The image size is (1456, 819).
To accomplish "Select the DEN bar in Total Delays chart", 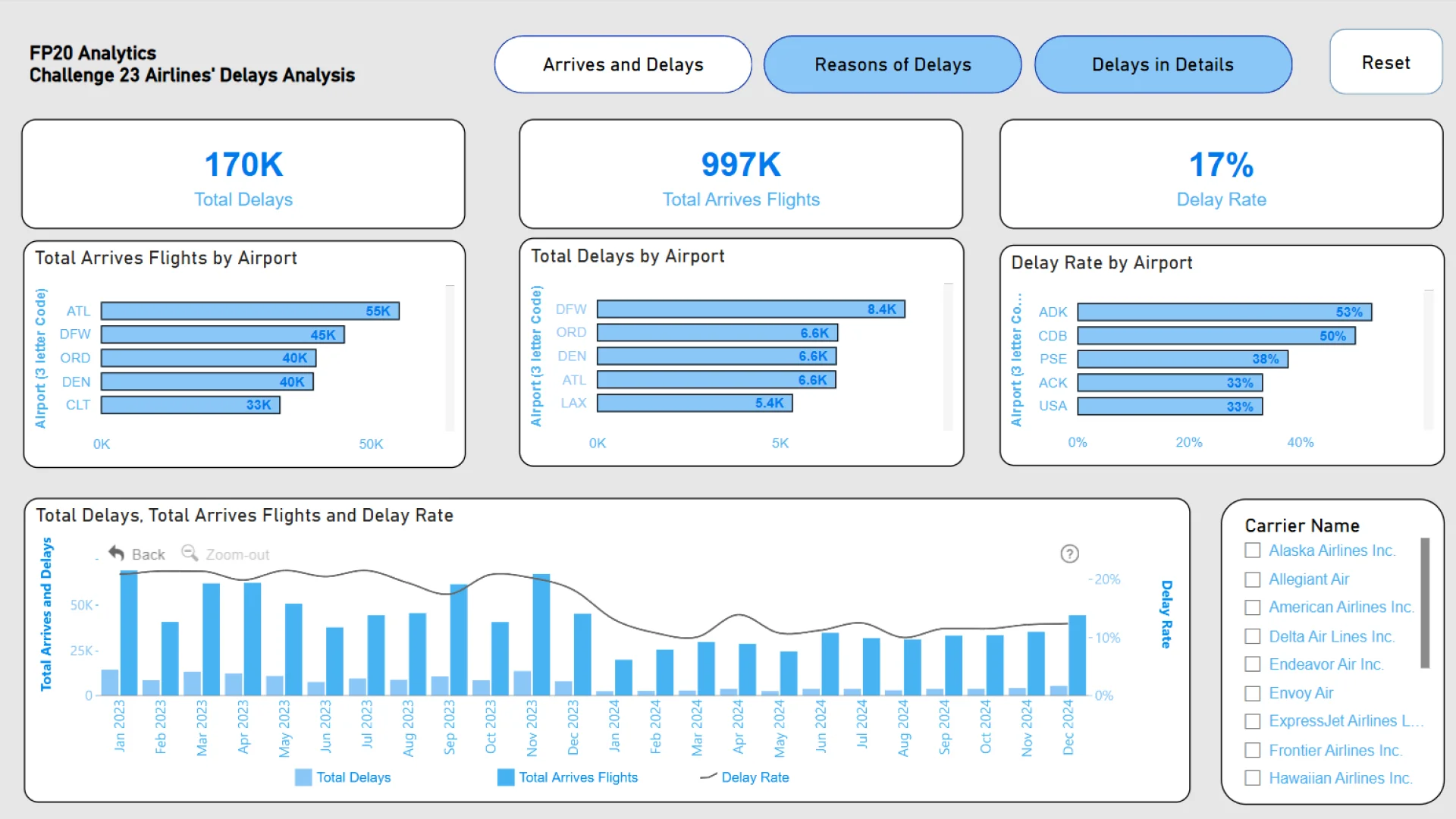I will (x=717, y=356).
